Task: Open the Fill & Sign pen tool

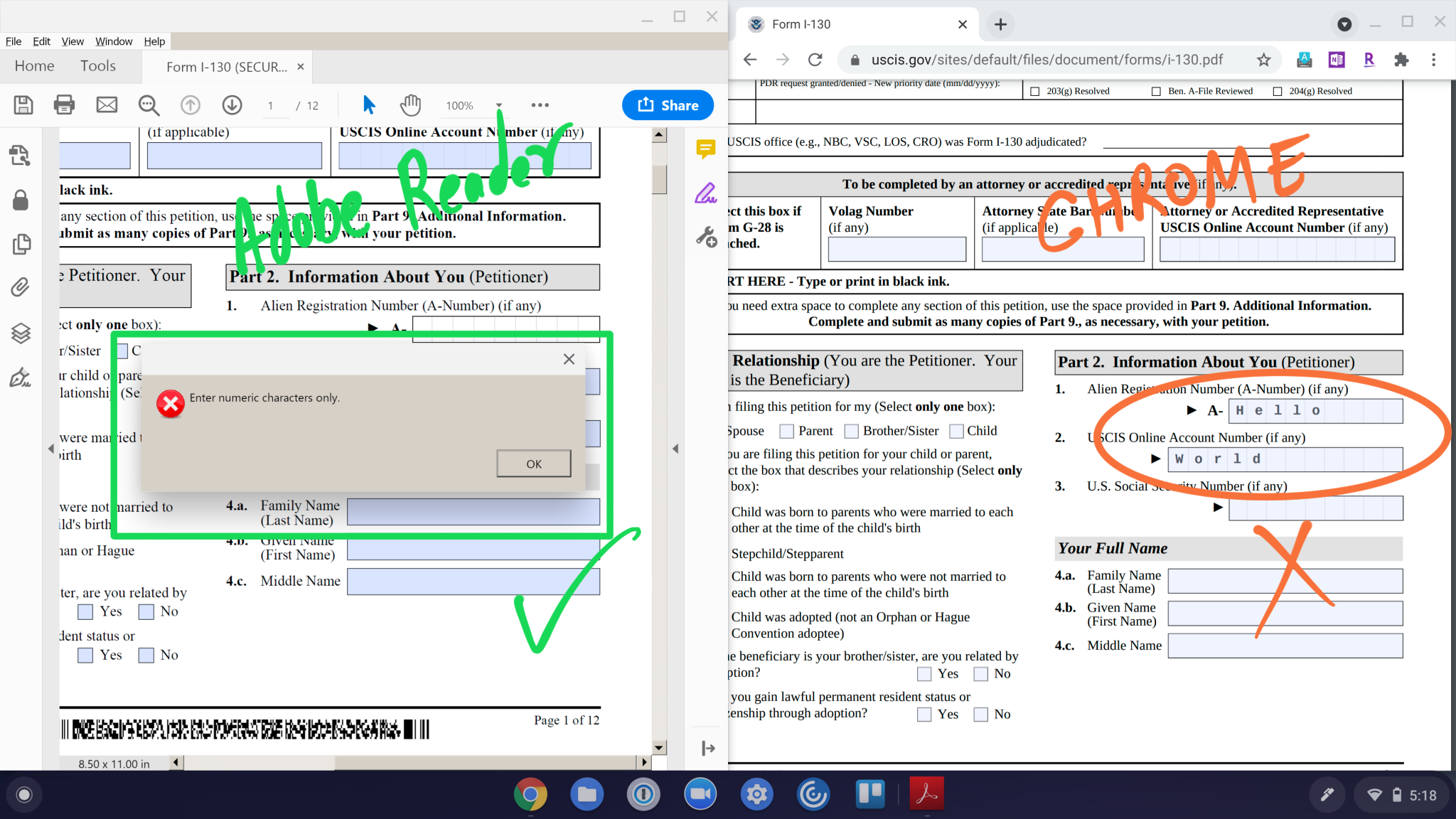Action: pyautogui.click(x=705, y=193)
